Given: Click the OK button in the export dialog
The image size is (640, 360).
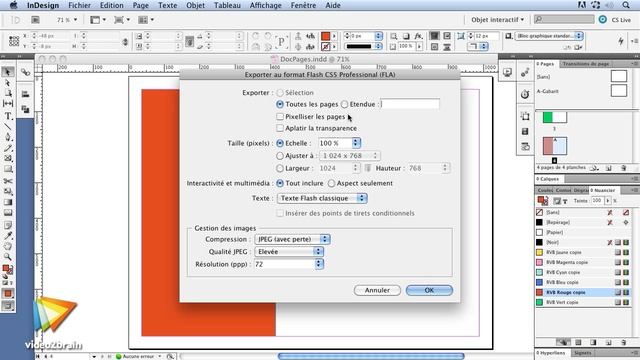Looking at the screenshot, I should [429, 290].
